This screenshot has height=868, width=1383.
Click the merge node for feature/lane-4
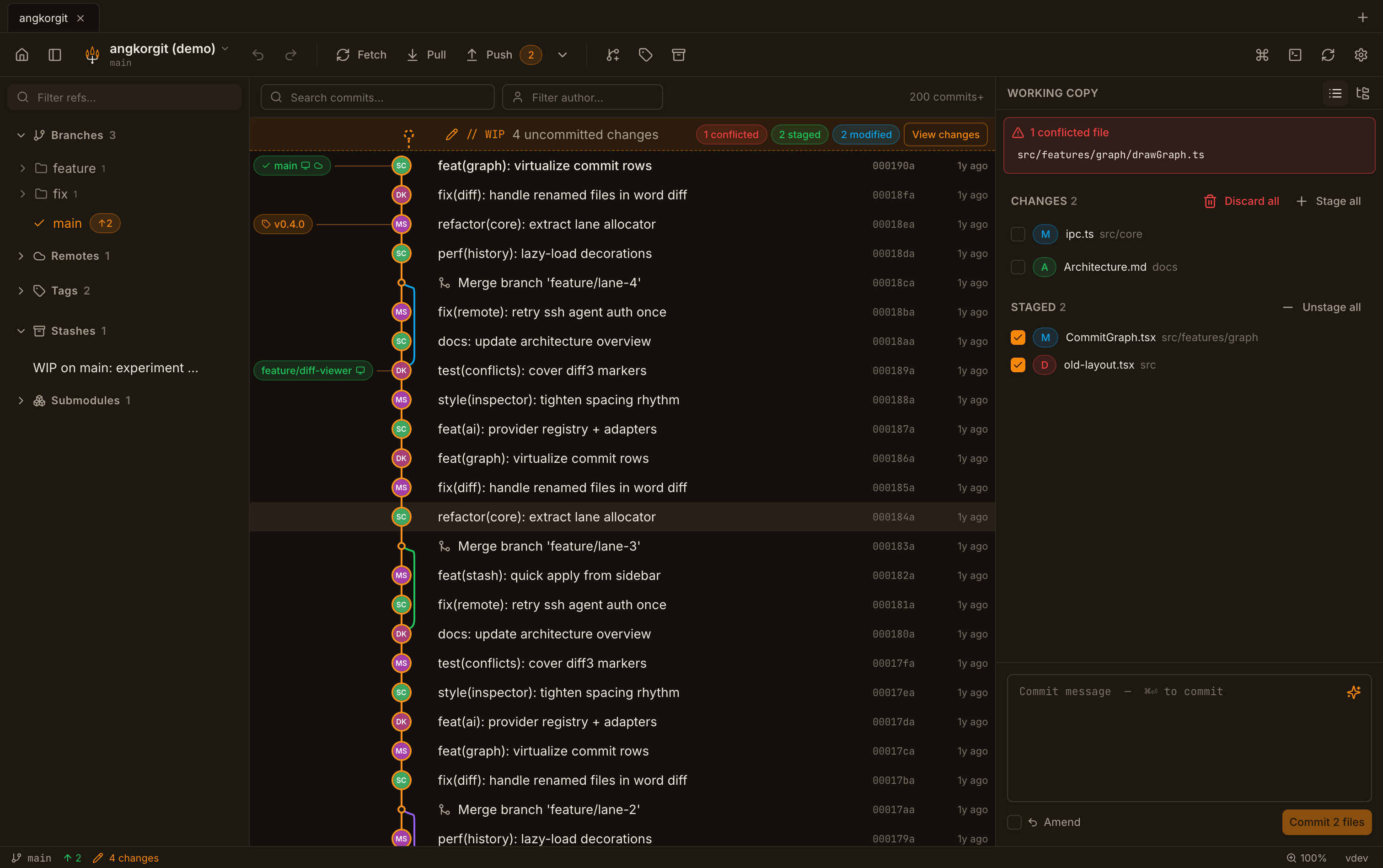tap(401, 283)
